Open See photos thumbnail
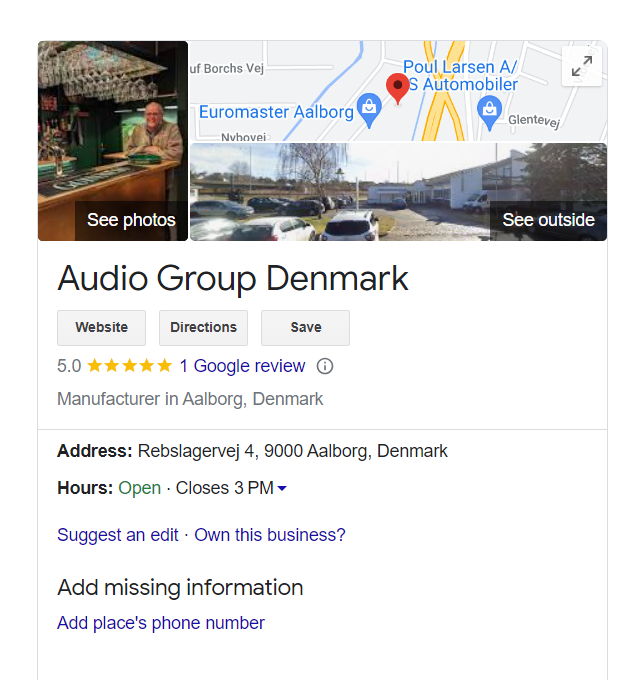 coord(113,141)
